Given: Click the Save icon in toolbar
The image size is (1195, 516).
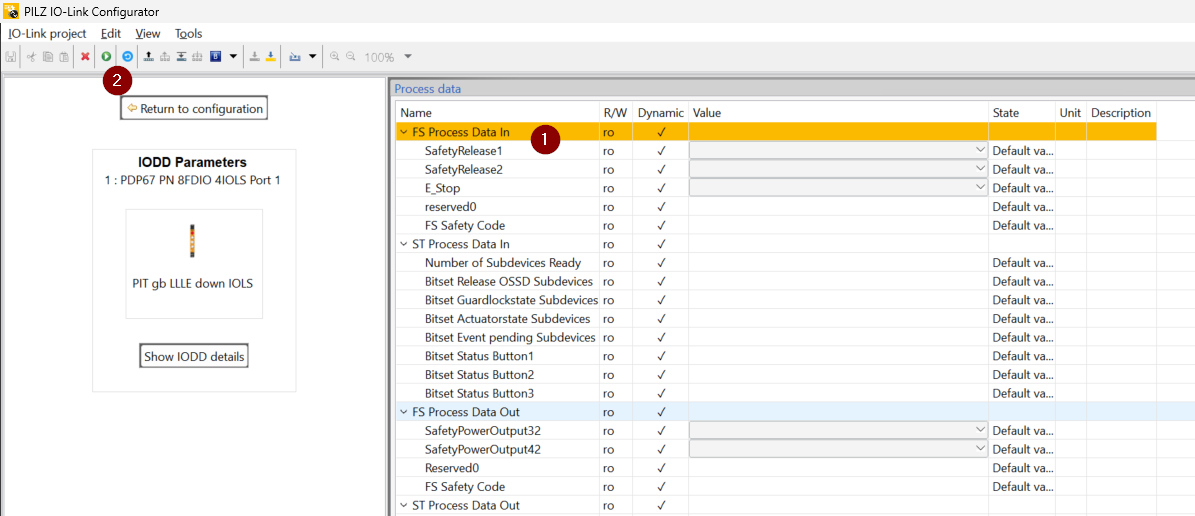Looking at the screenshot, I should pyautogui.click(x=11, y=56).
